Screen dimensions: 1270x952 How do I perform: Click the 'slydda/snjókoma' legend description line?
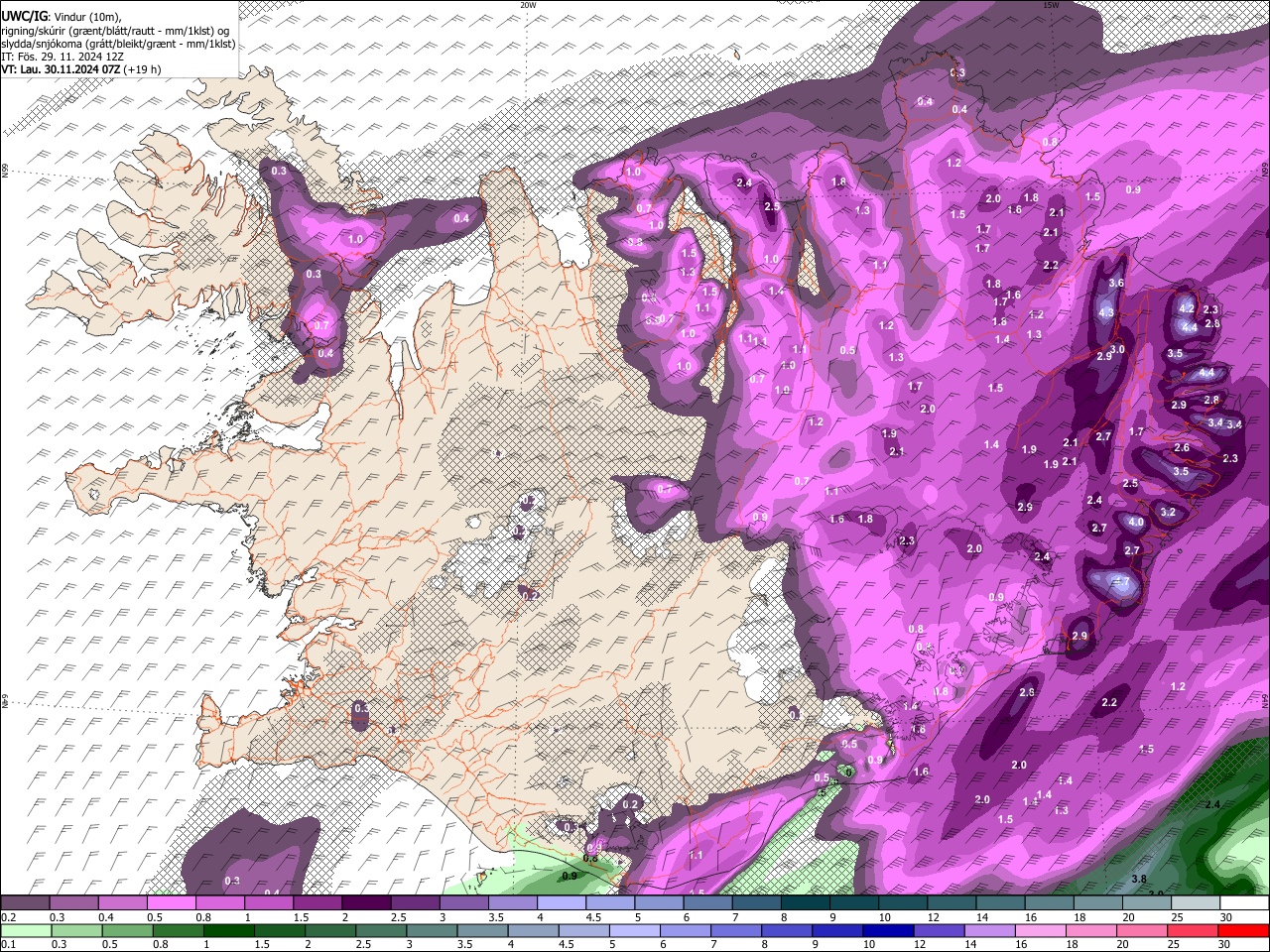(118, 44)
